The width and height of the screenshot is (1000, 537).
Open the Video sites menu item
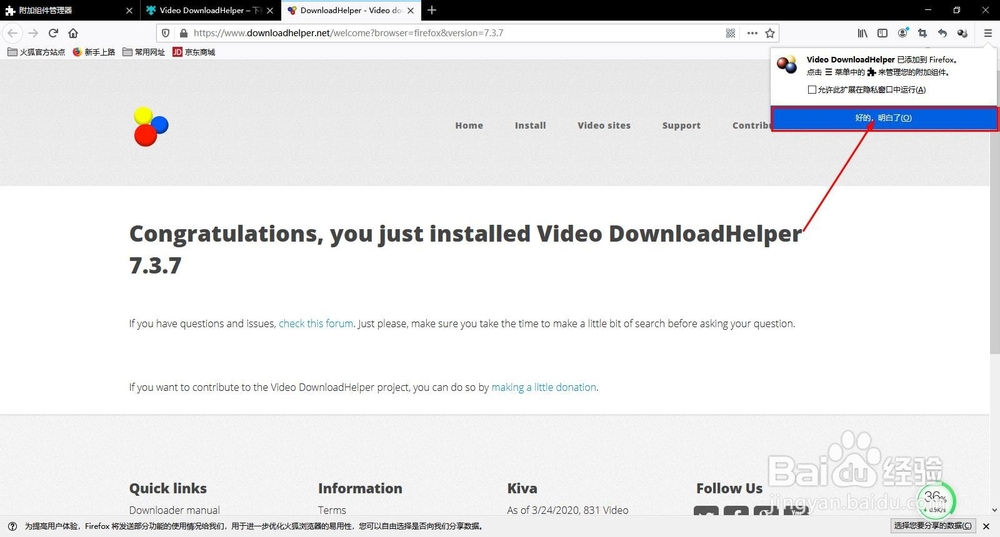604,126
